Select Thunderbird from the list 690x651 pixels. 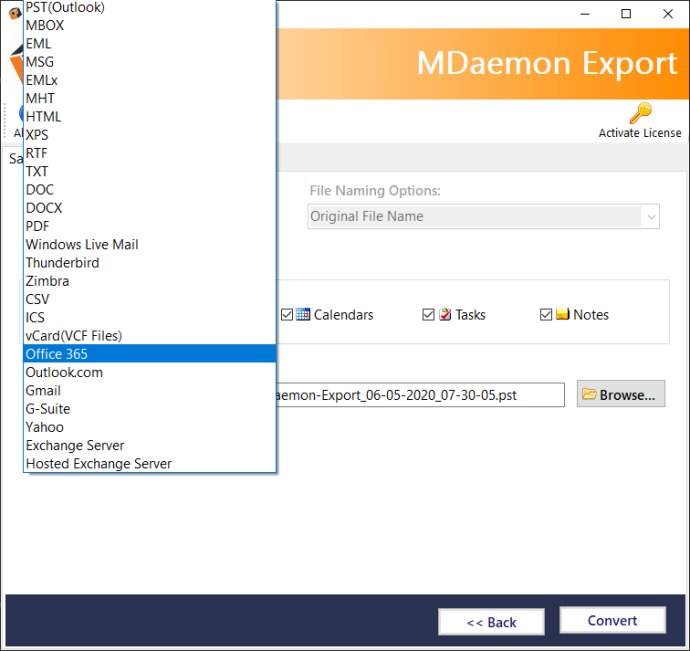150,263
